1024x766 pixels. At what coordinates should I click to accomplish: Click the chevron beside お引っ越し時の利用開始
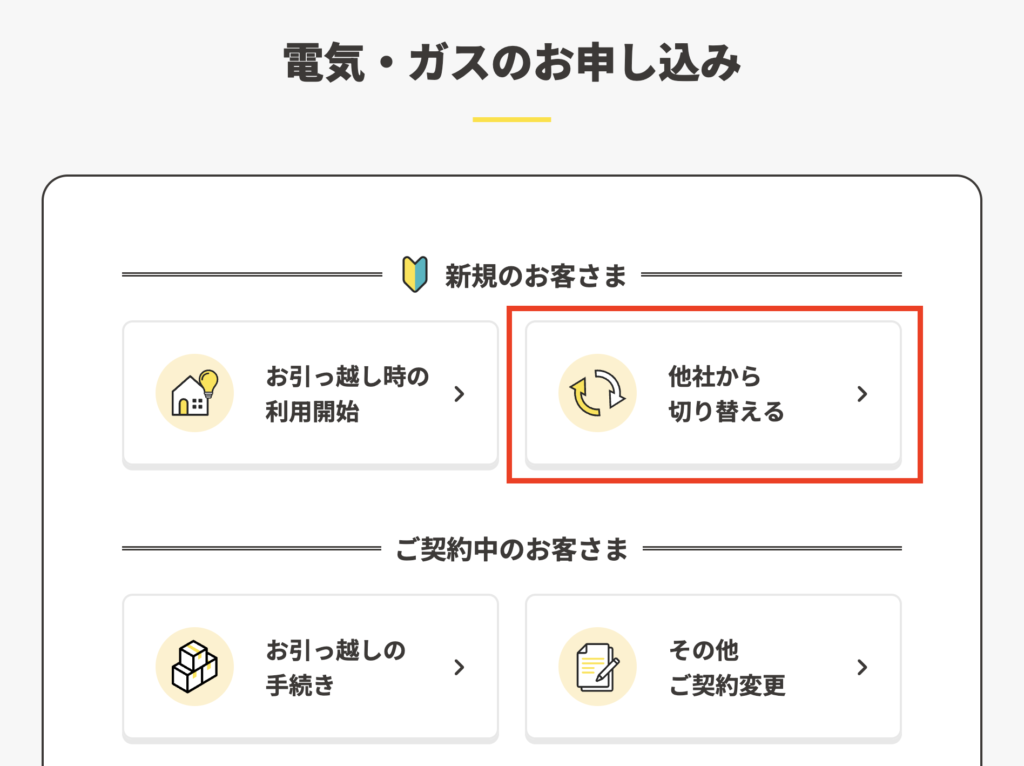coord(459,394)
